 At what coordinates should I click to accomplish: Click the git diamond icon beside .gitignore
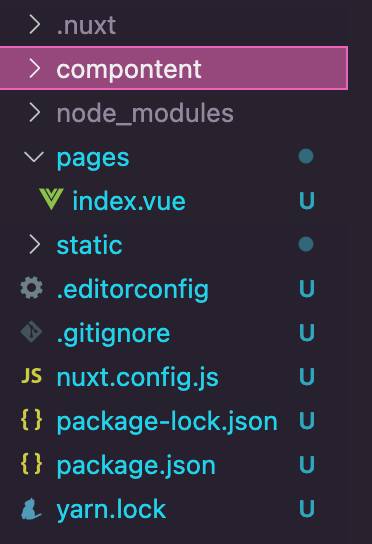31,332
